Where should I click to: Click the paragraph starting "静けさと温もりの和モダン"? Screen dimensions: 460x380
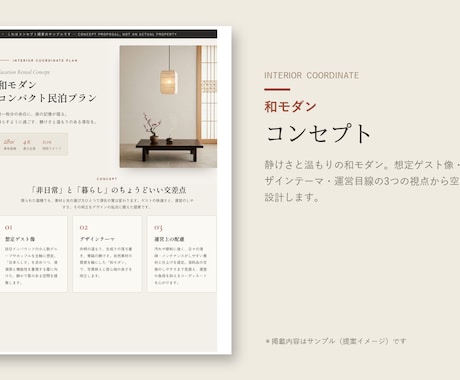click(362, 181)
